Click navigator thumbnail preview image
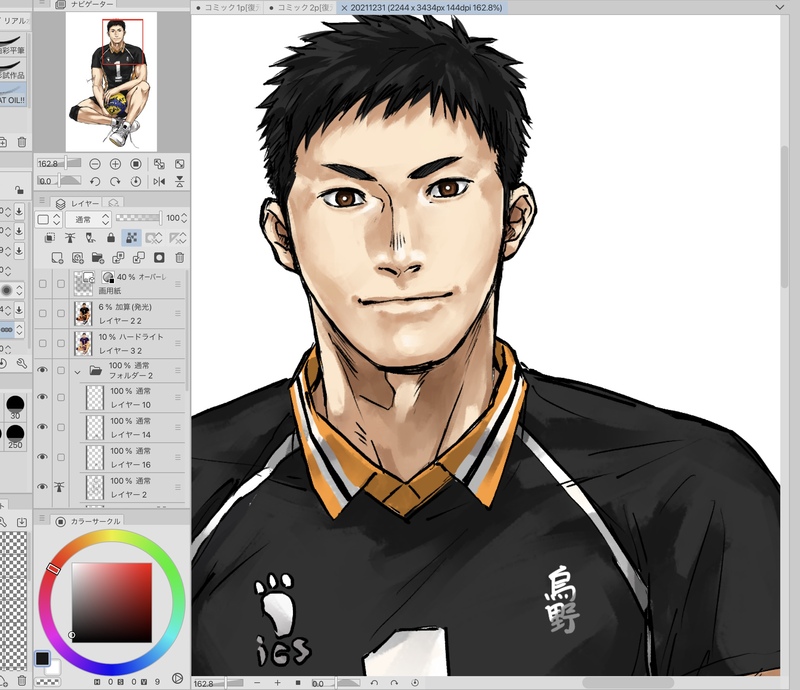 [111, 82]
